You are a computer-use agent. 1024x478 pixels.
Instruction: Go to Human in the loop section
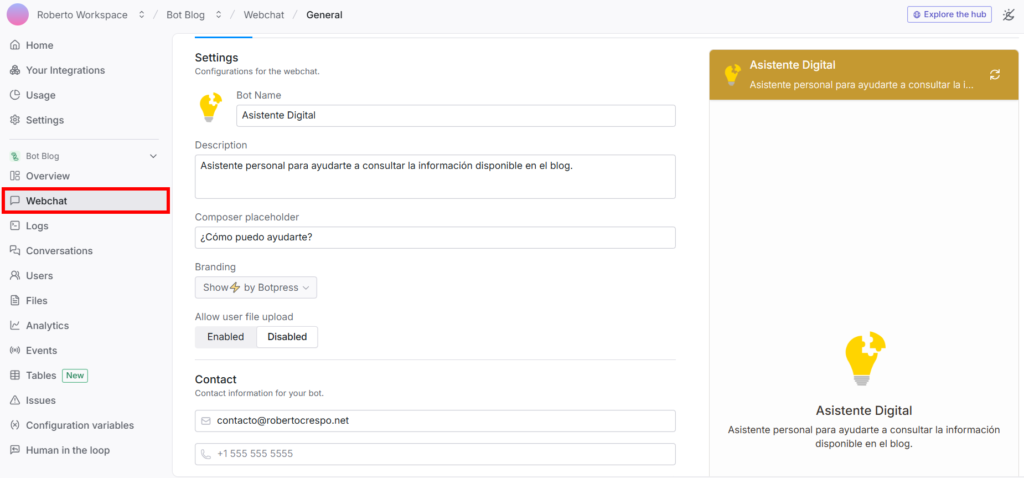tap(59, 450)
